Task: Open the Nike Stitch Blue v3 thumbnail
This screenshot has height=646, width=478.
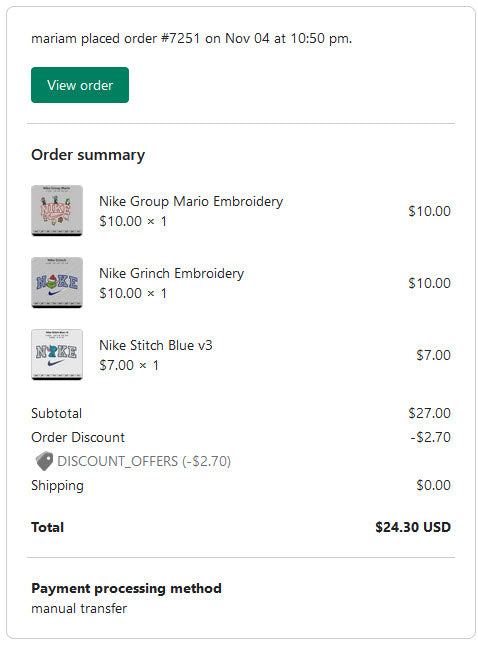Action: (x=57, y=354)
